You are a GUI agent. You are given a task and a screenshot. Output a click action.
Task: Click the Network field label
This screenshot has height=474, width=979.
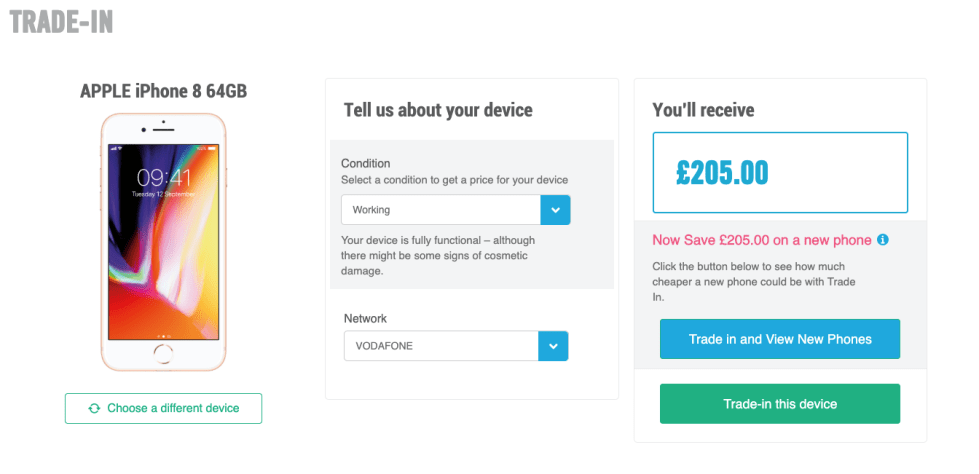pos(365,319)
